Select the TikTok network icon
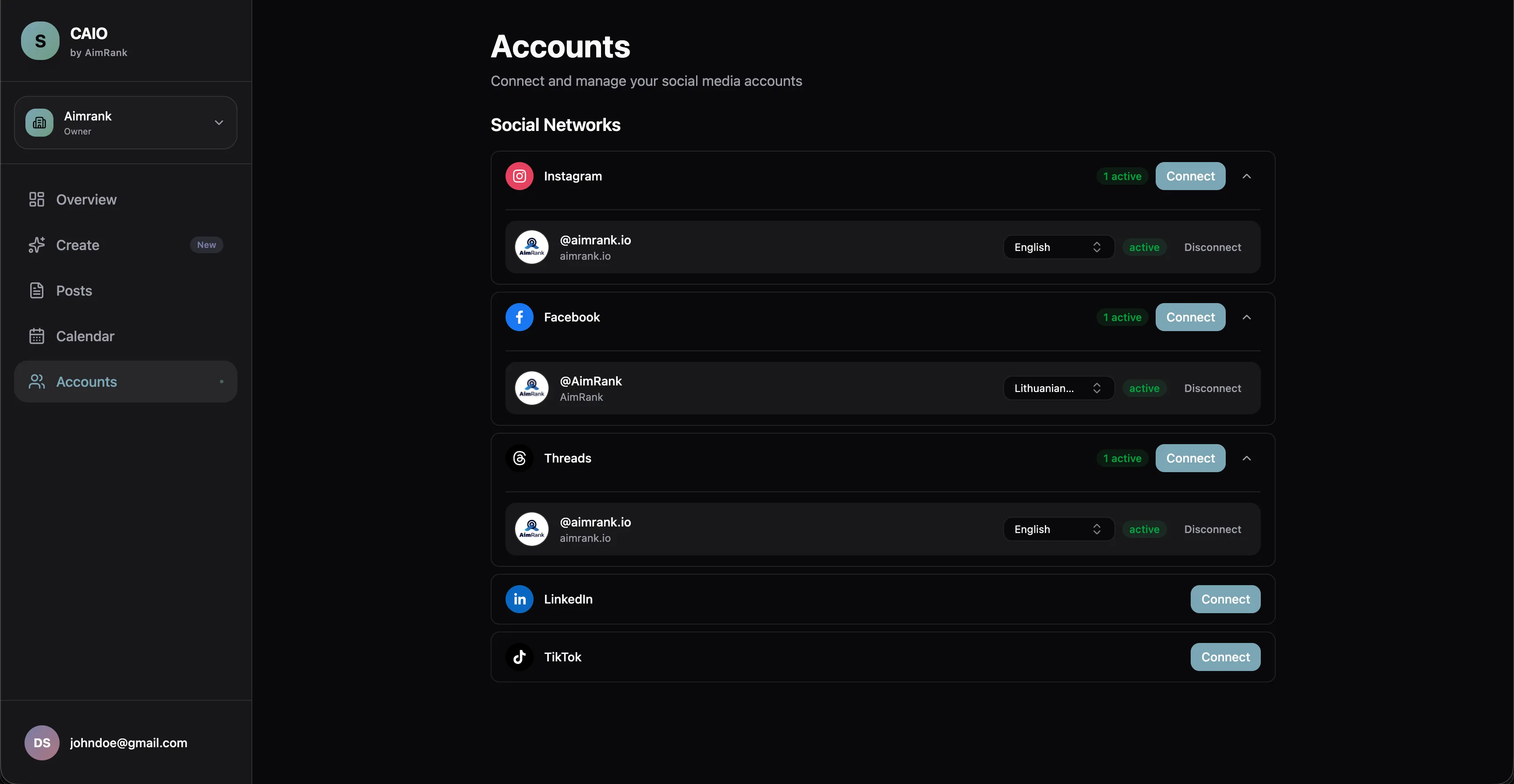 coord(520,657)
